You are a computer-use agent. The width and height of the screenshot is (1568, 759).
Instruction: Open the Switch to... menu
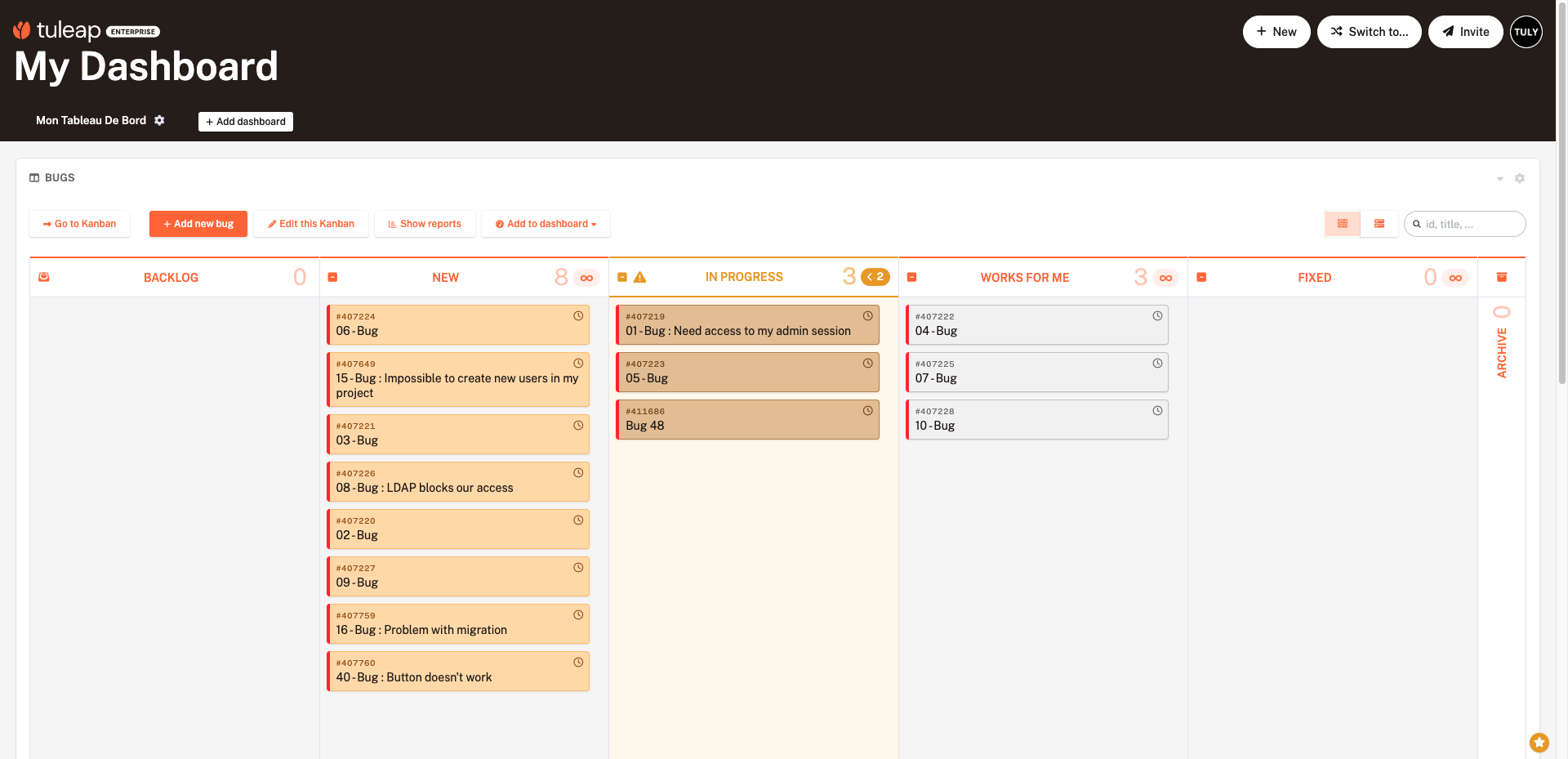click(1370, 32)
